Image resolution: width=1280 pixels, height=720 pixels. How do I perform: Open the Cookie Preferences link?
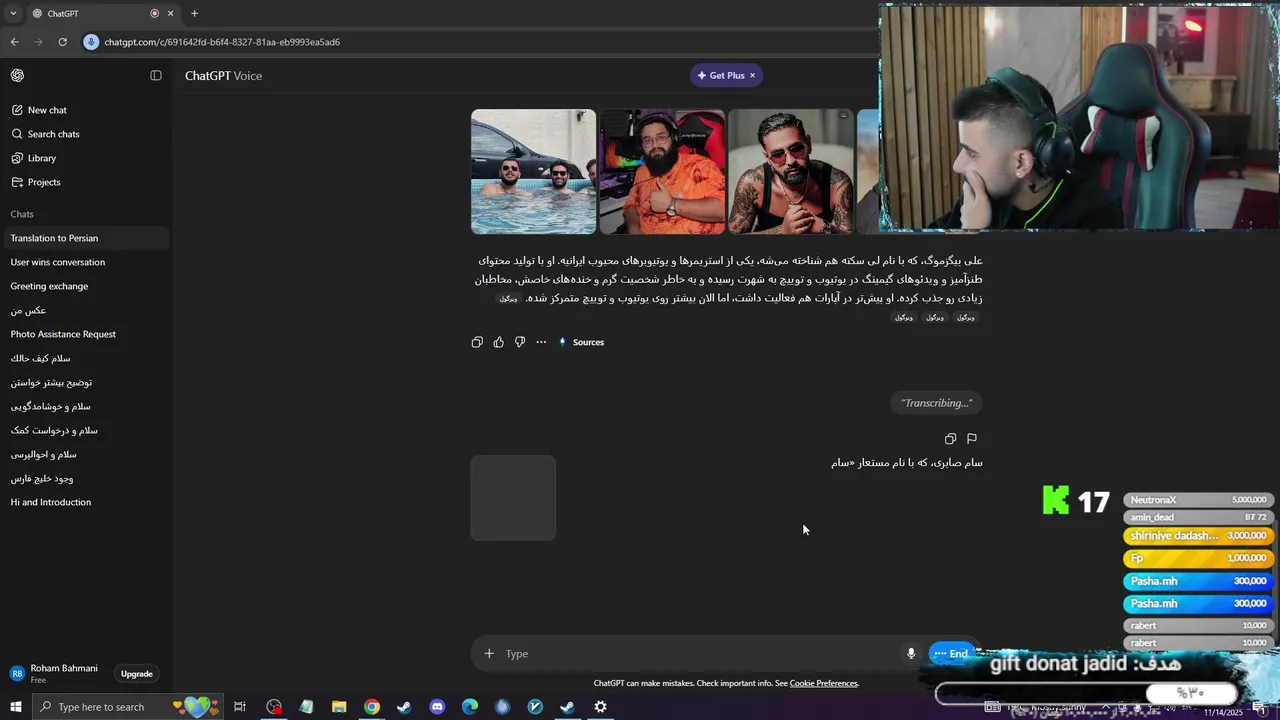pyautogui.click(x=824, y=683)
